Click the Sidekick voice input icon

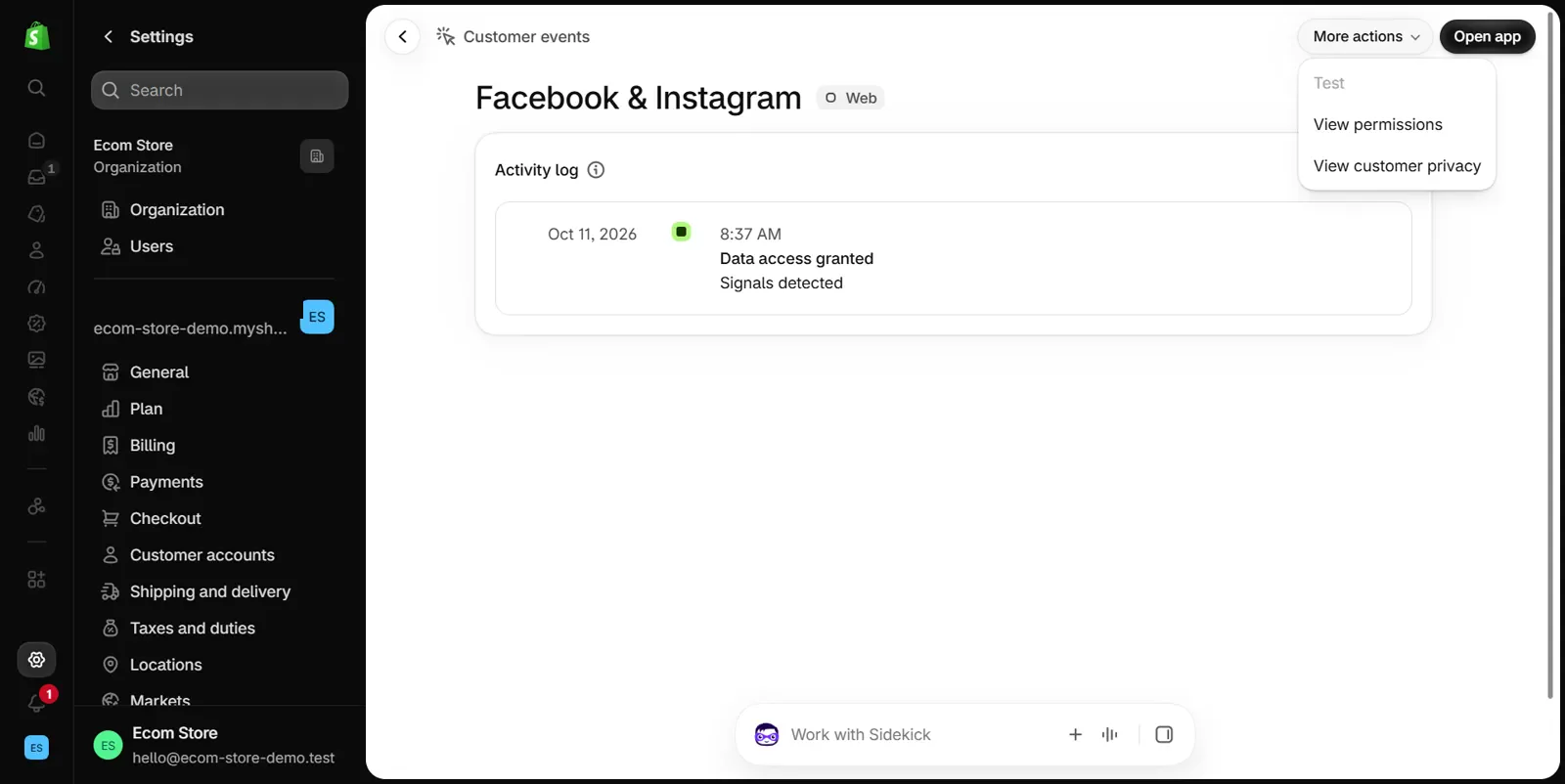pyautogui.click(x=1109, y=734)
